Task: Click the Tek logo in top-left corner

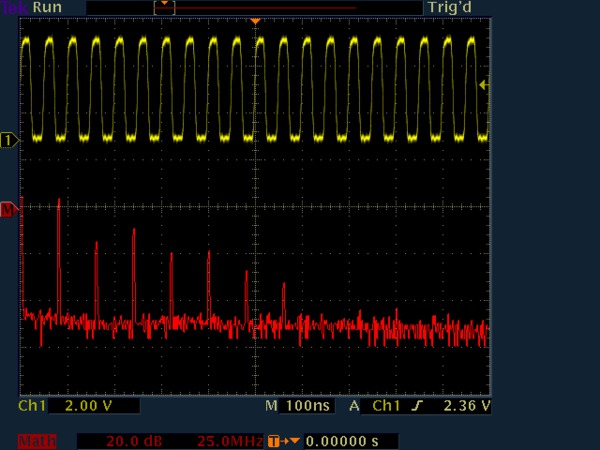Action: coord(9,6)
